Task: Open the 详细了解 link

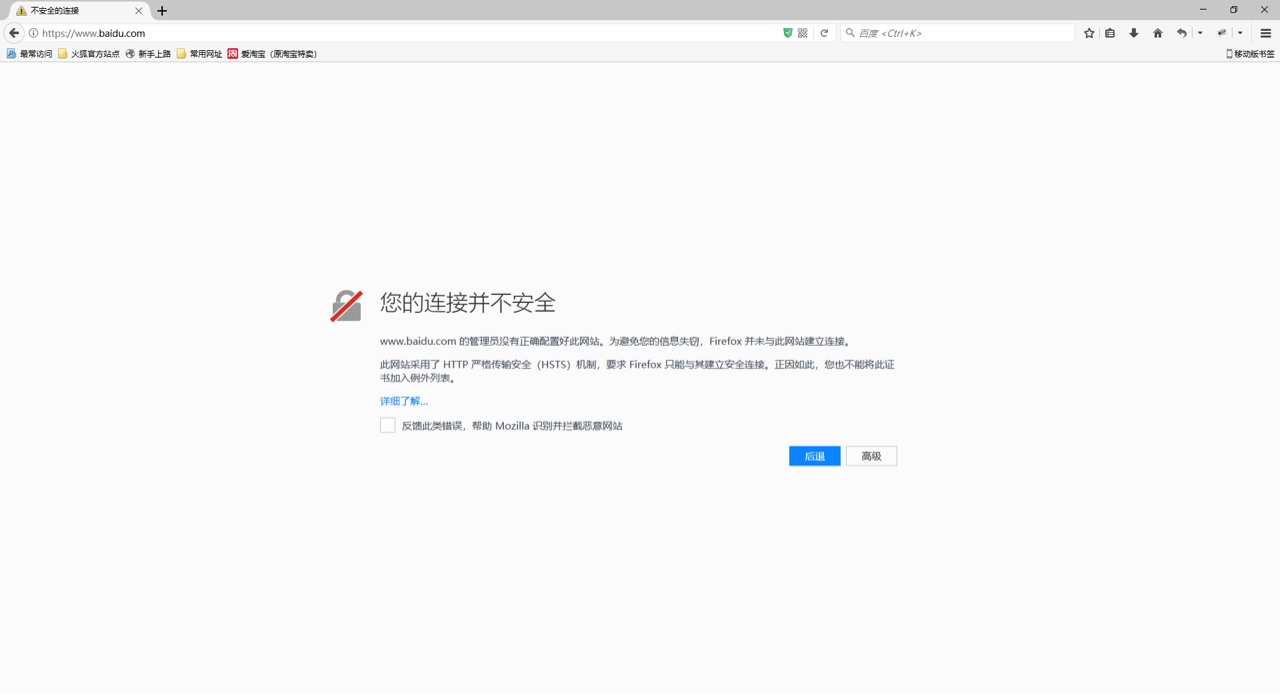Action: pyautogui.click(x=404, y=401)
